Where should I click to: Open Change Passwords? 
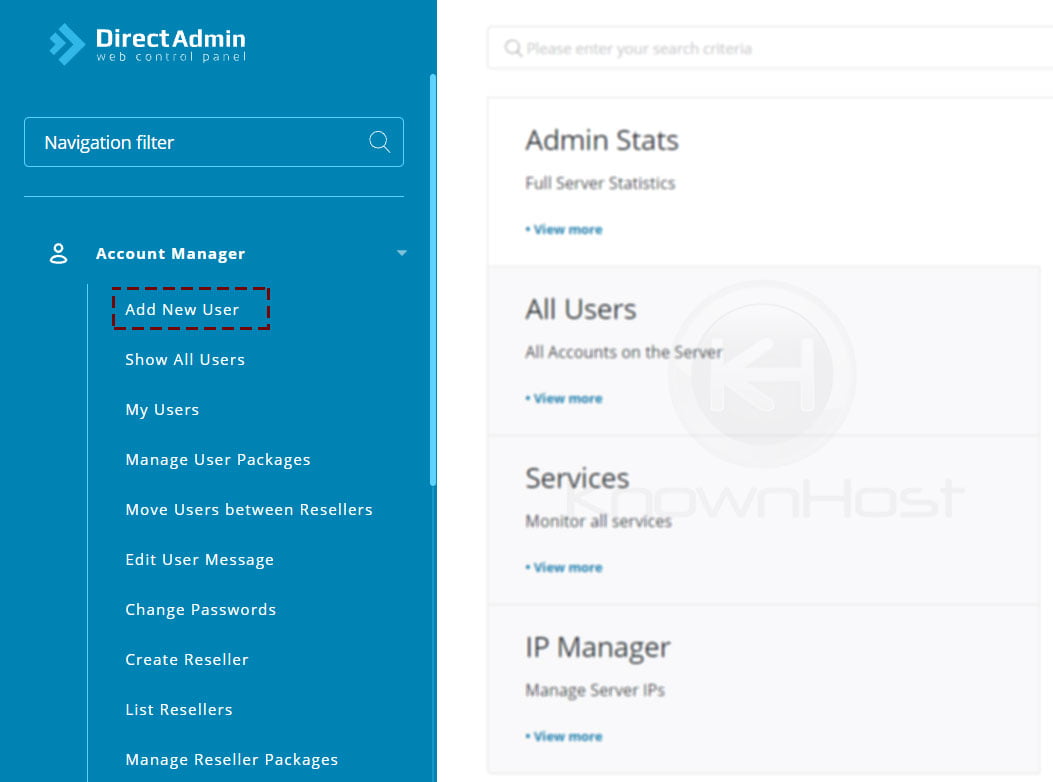coord(200,609)
